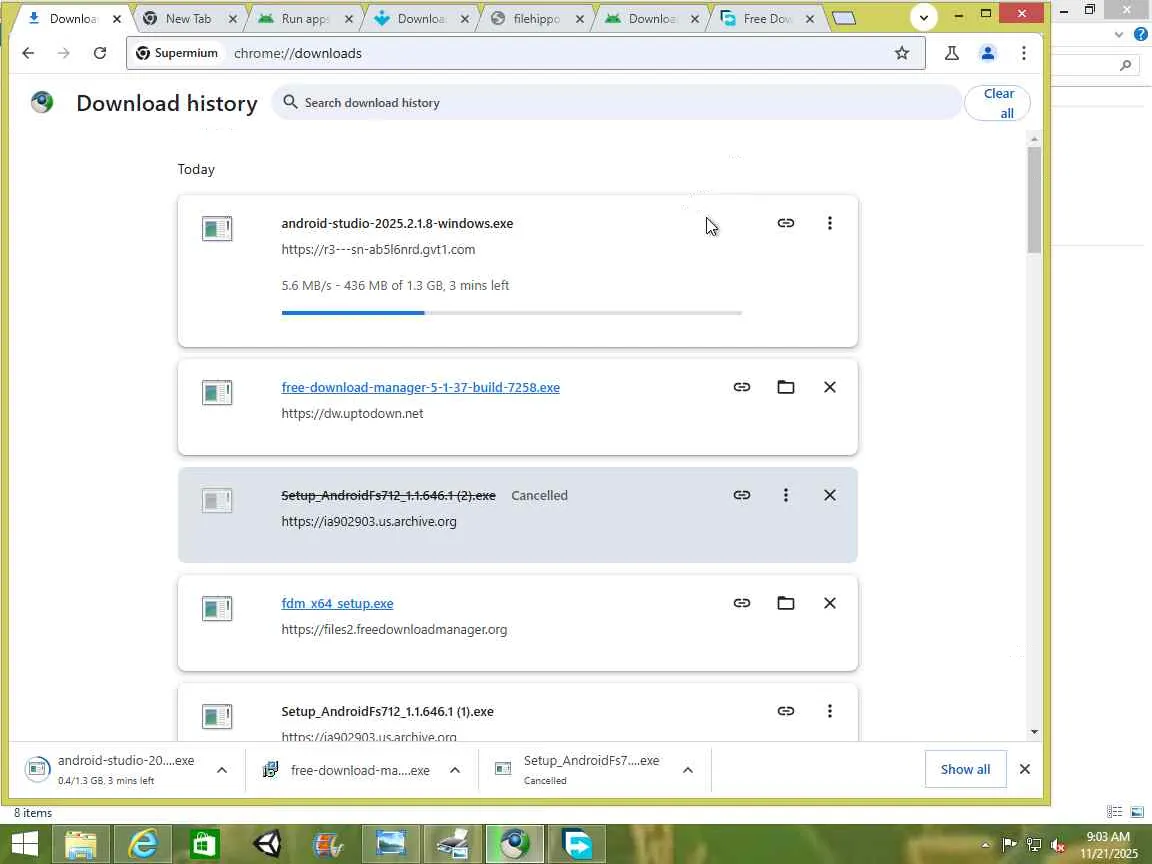Switch to the filehippo tab
Screen dimensions: 1152x864
pos(535,19)
